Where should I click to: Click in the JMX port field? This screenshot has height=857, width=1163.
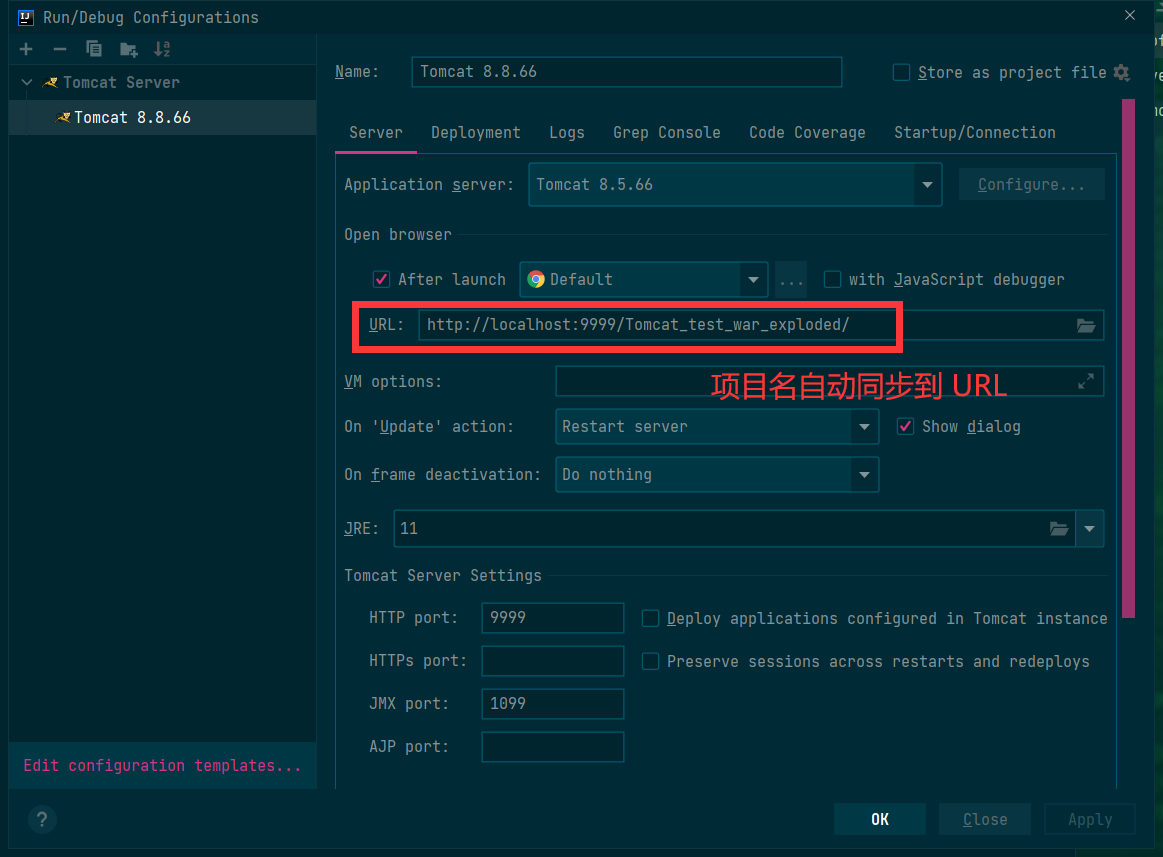[553, 703]
